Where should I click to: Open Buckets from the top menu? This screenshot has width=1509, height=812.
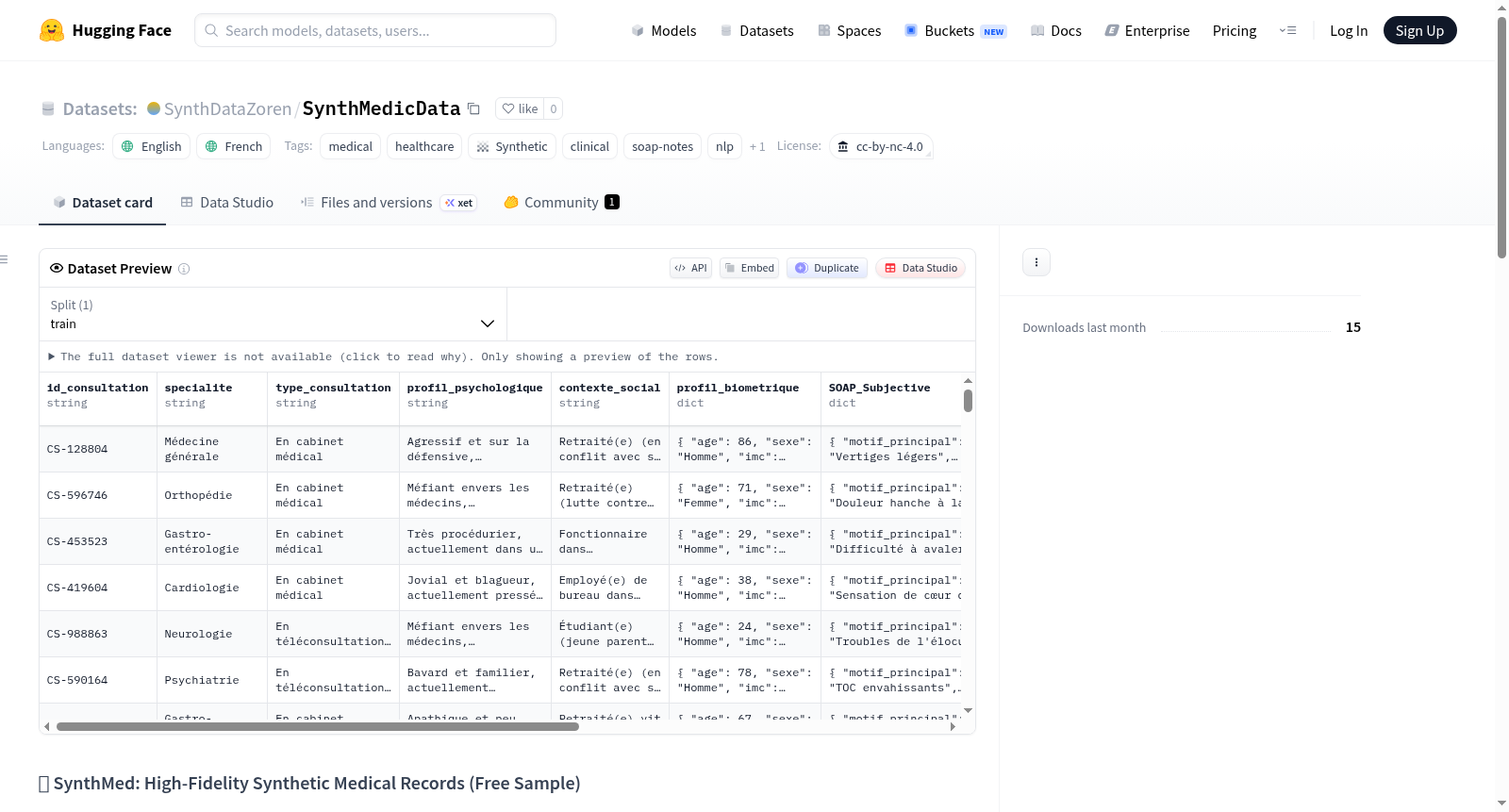(x=955, y=30)
